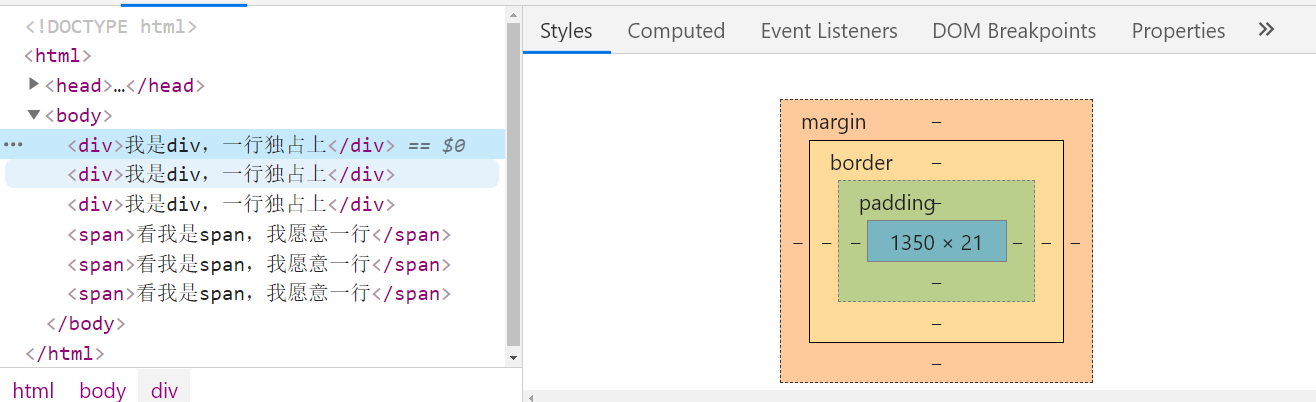Select the html breadcrumb
The width and height of the screenshot is (1316, 402).
(x=33, y=390)
